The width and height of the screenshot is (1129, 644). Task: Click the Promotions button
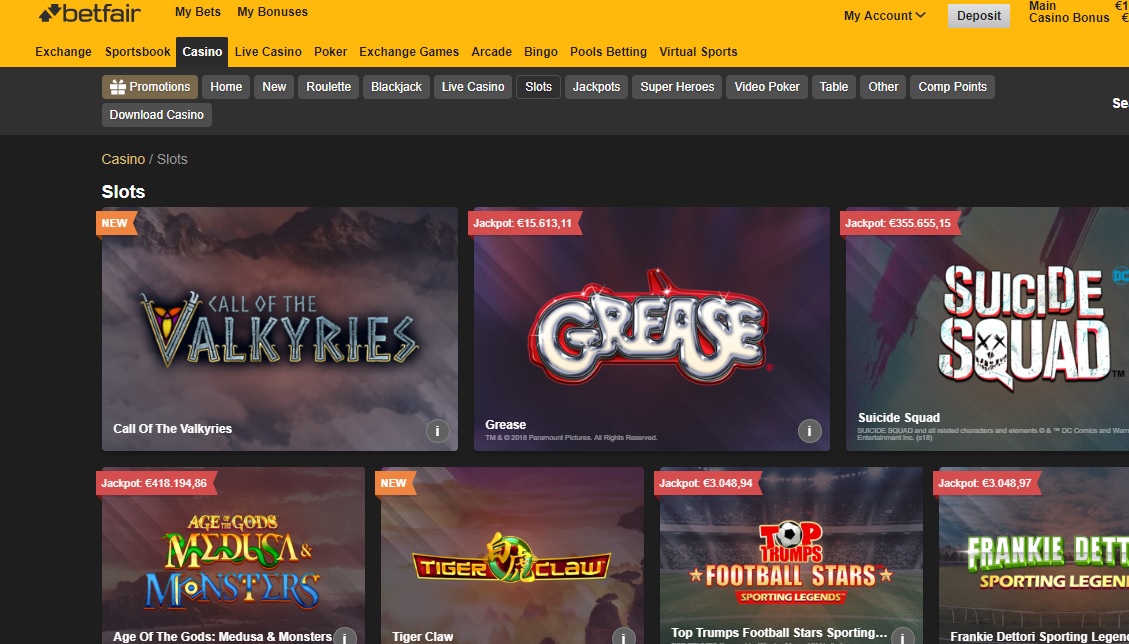coord(150,87)
